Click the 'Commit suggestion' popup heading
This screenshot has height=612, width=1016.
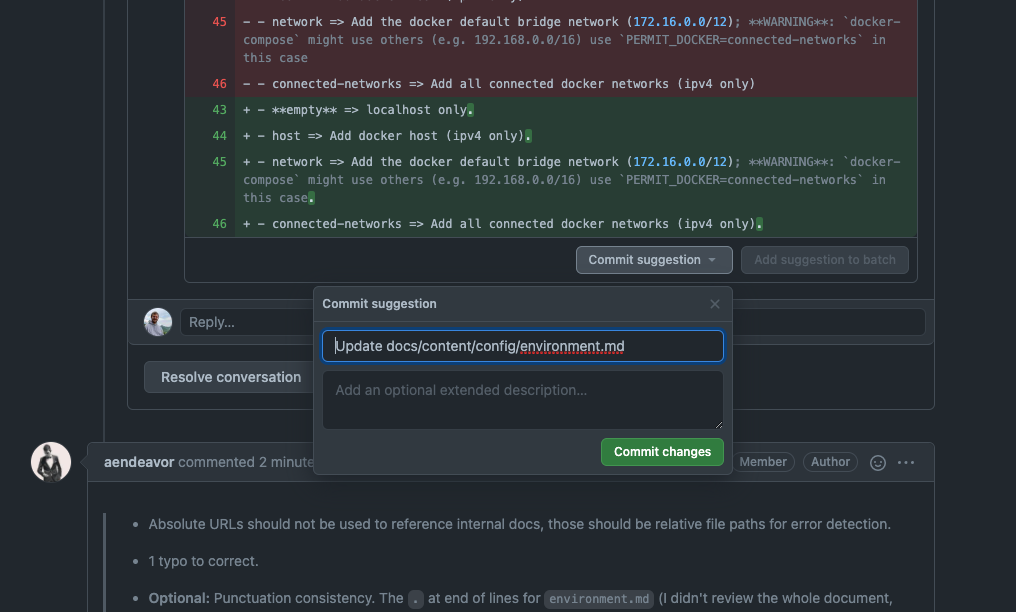379,304
